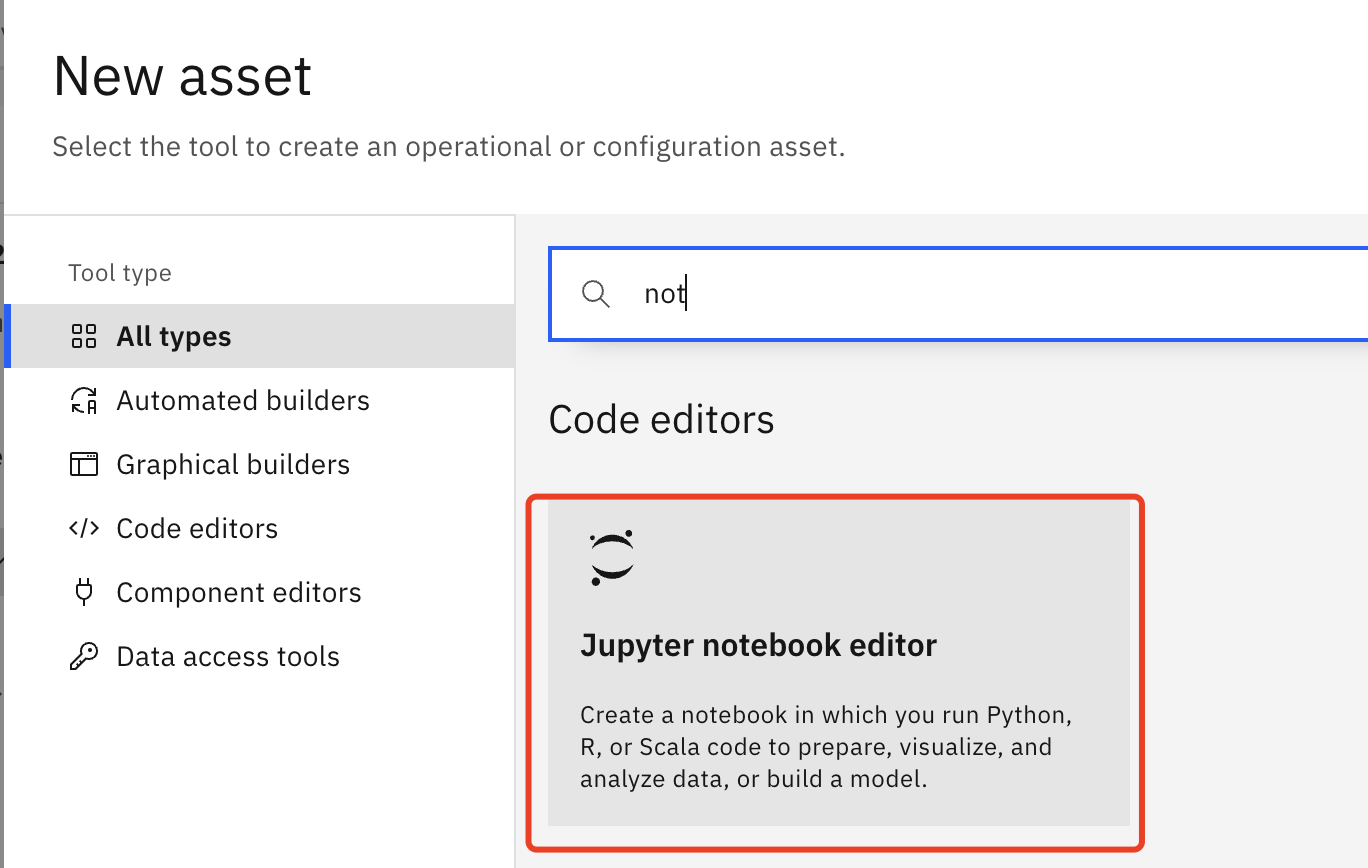Open Component editors tool type
The height and width of the screenshot is (868, 1368).
tap(260, 592)
